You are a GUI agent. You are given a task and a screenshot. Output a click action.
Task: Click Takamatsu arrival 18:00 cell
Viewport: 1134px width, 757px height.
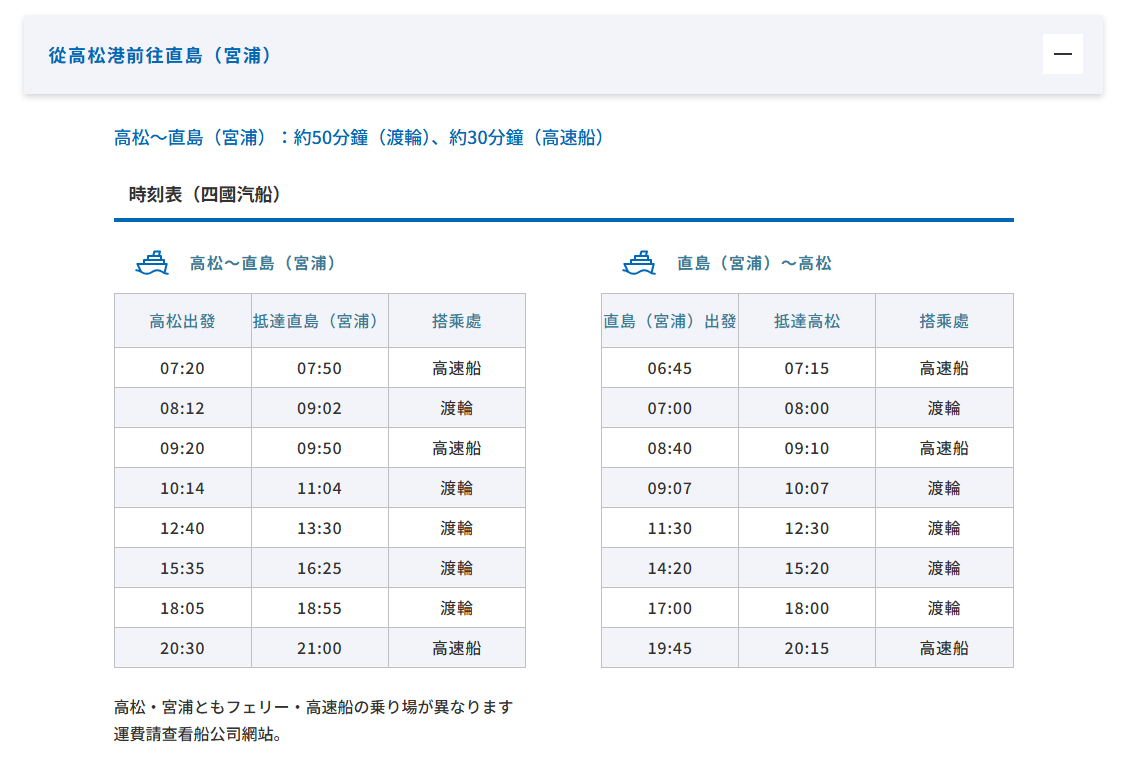[x=807, y=608]
